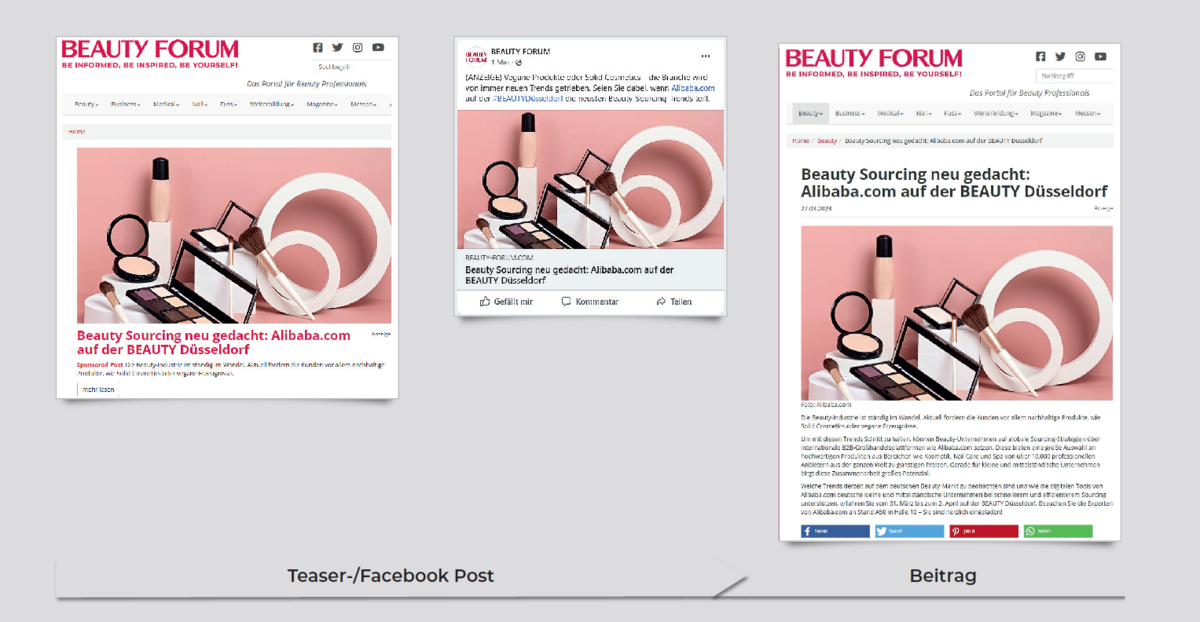Share article via red Pinterest button
The width and height of the screenshot is (1200, 622).
984,531
